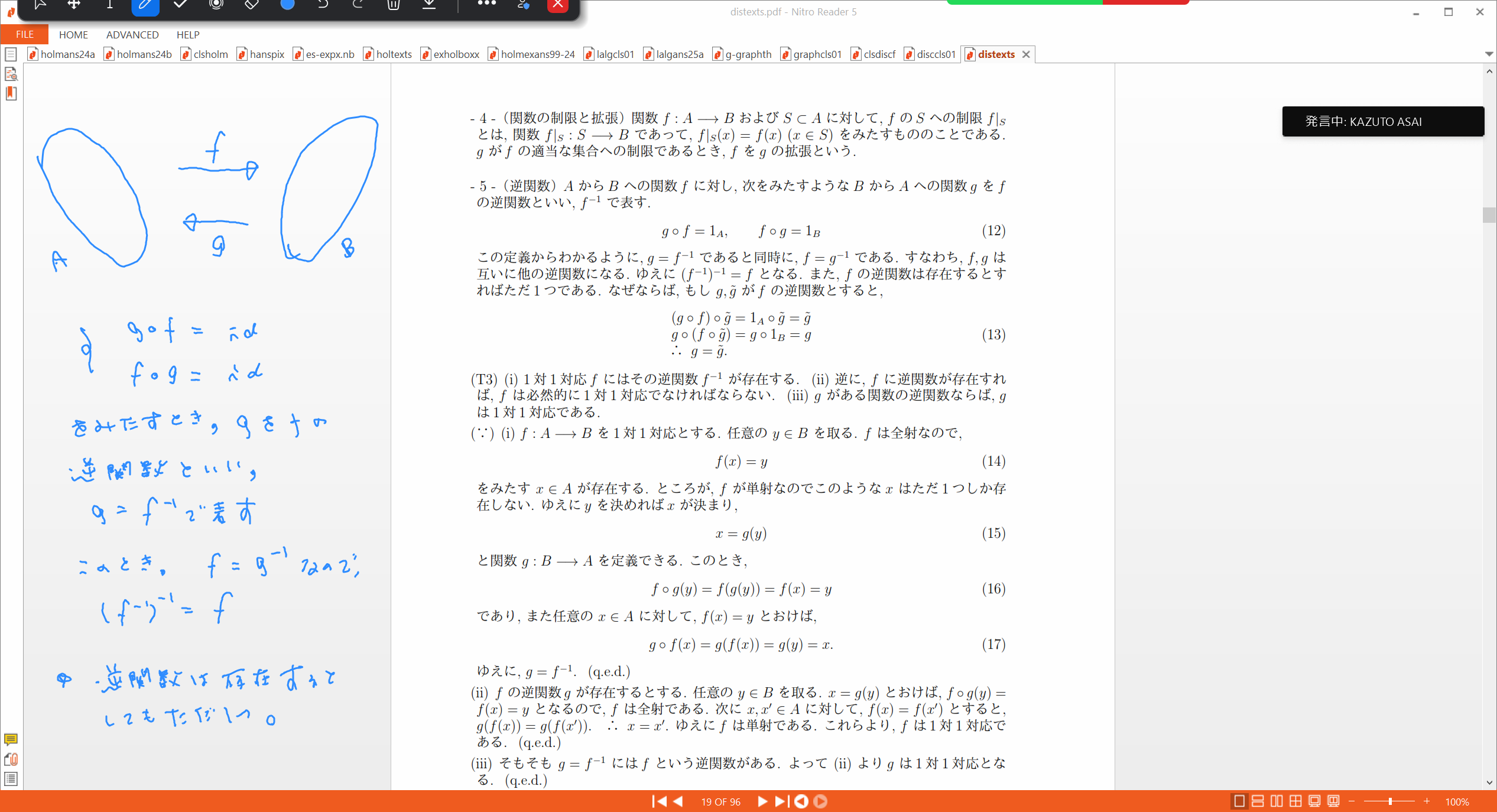1497x812 pixels.
Task: Click the scrollbar down arrow
Action: click(x=1489, y=782)
